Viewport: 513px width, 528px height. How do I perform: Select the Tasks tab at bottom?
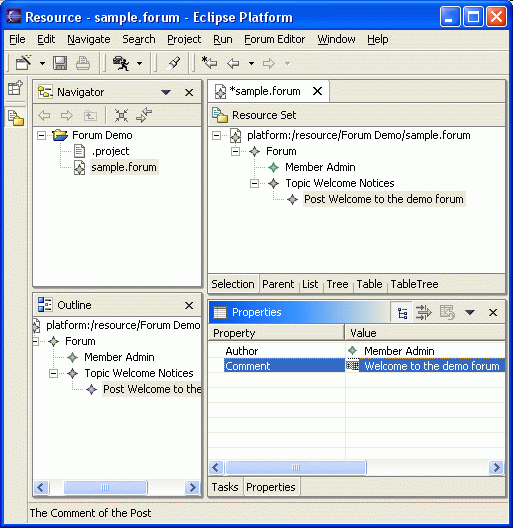(225, 487)
